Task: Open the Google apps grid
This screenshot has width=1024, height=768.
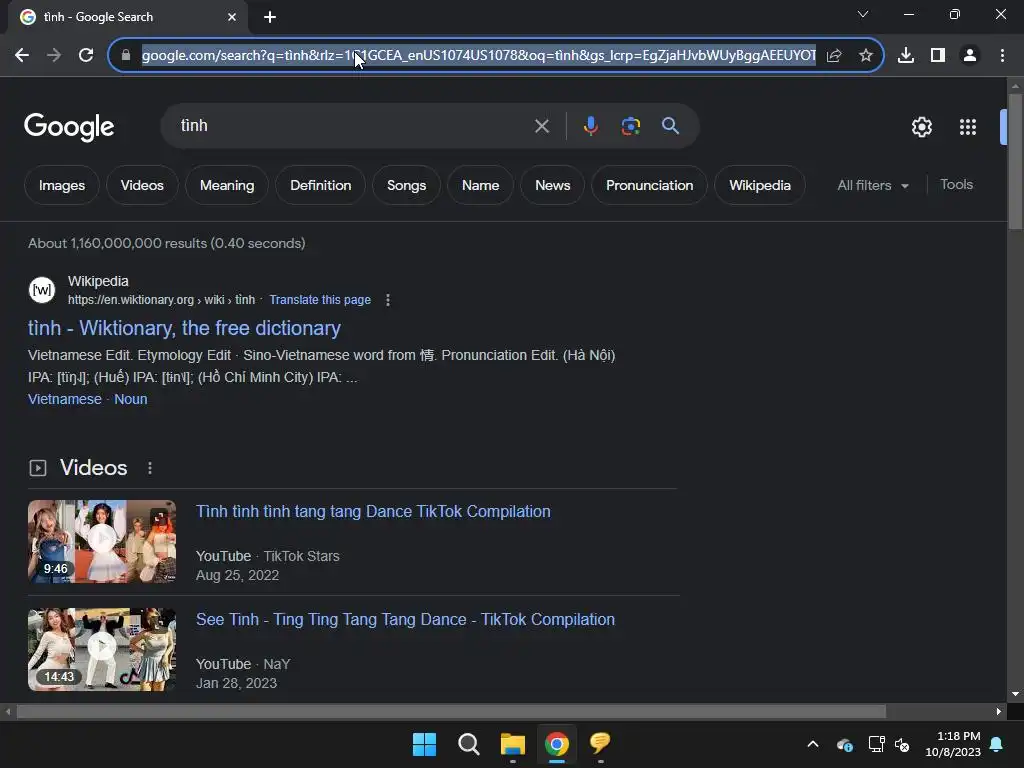Action: click(968, 127)
